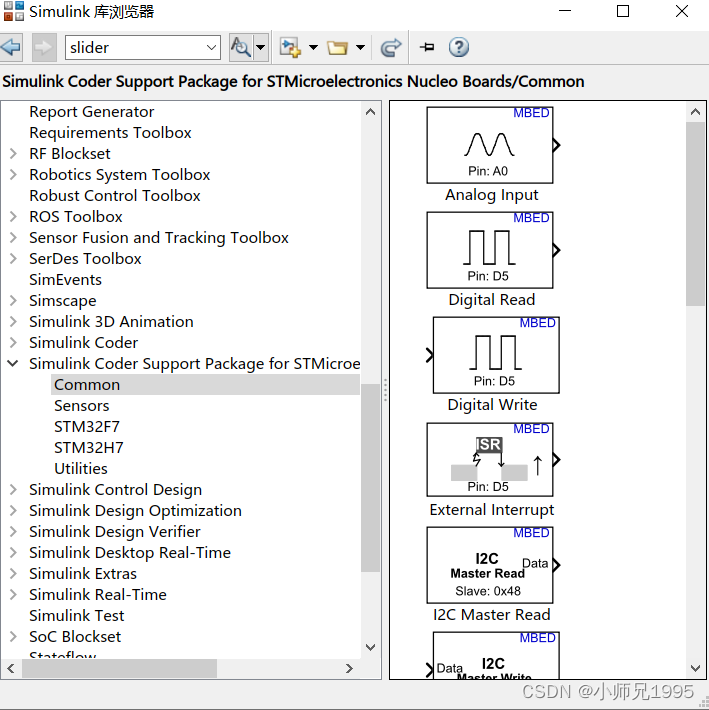This screenshot has width=709, height=710.
Task: Select the Common sublibrary
Action: coord(205,385)
